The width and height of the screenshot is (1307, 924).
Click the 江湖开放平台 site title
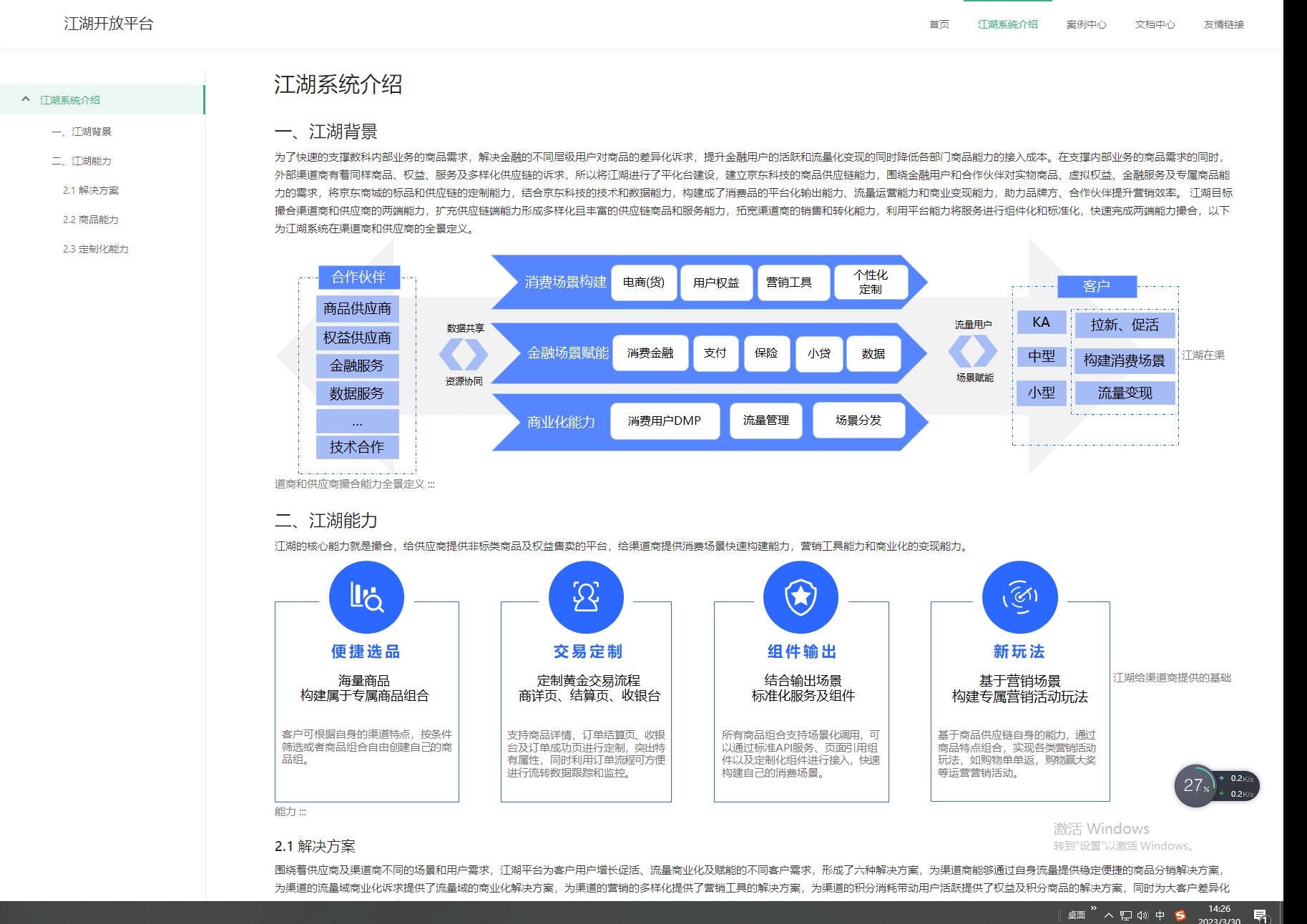click(x=109, y=24)
